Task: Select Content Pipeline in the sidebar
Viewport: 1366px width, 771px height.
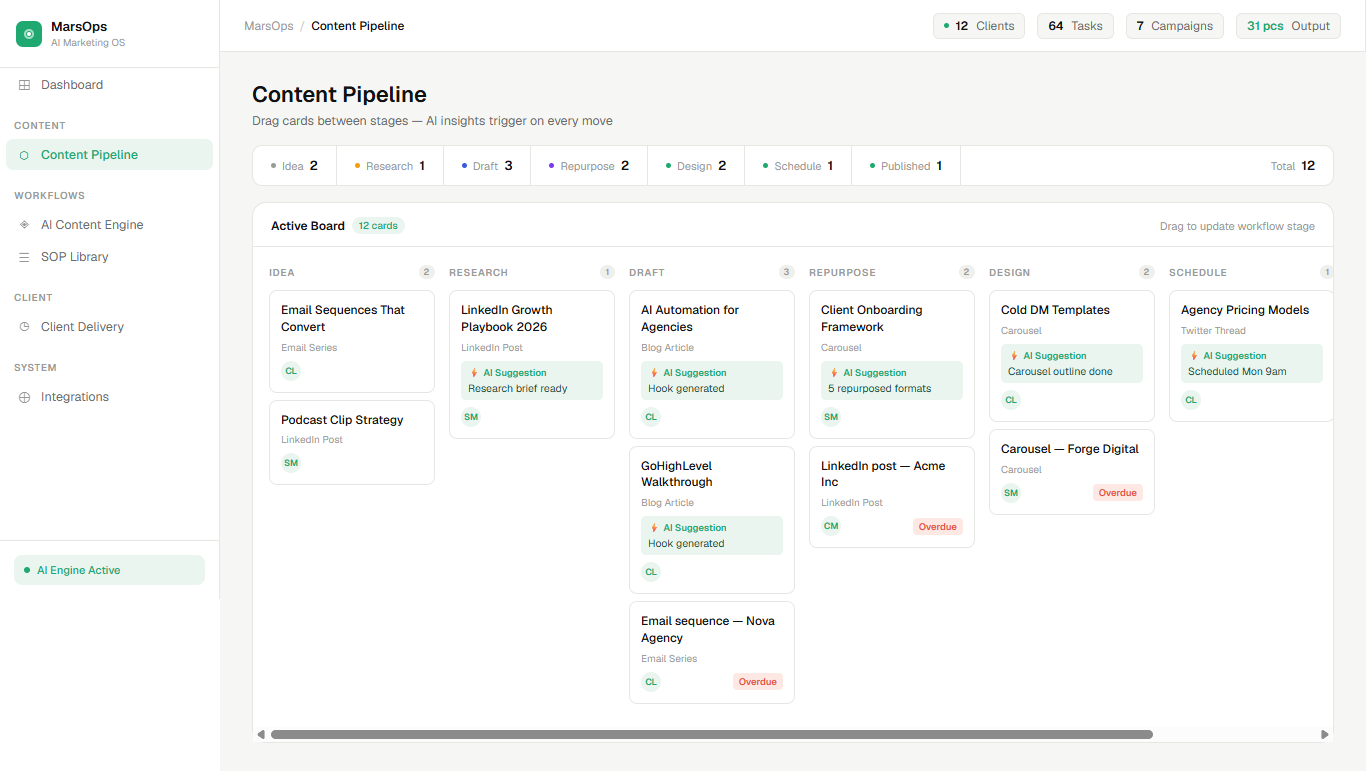Action: pyautogui.click(x=109, y=155)
